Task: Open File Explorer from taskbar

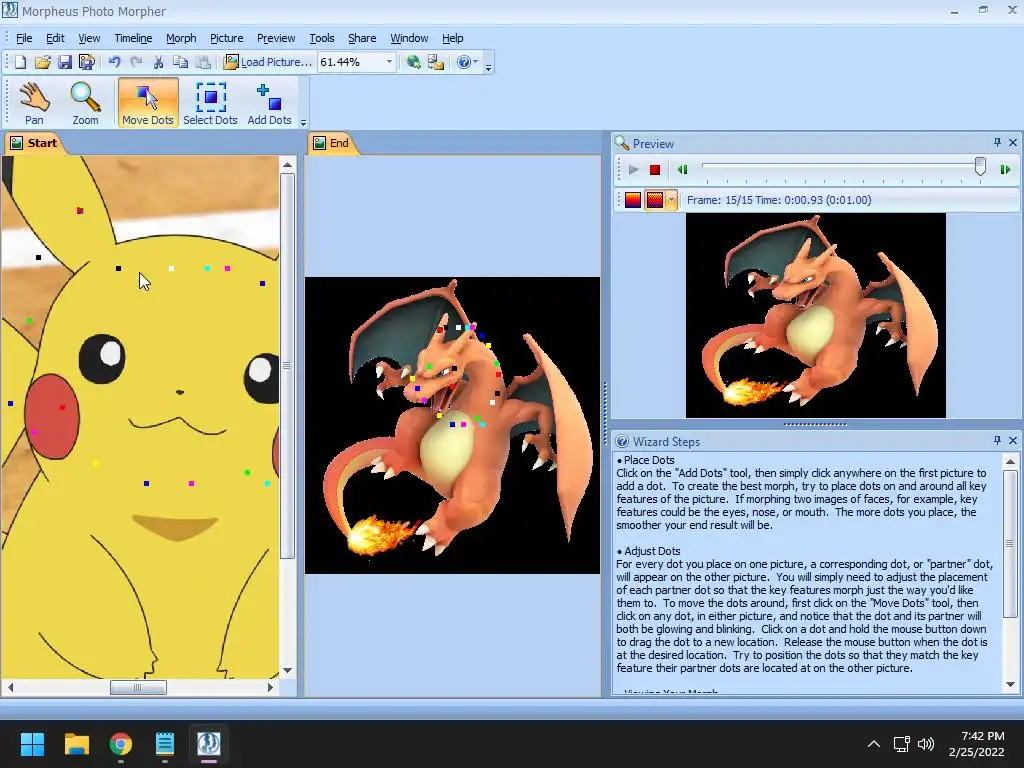Action: click(76, 744)
